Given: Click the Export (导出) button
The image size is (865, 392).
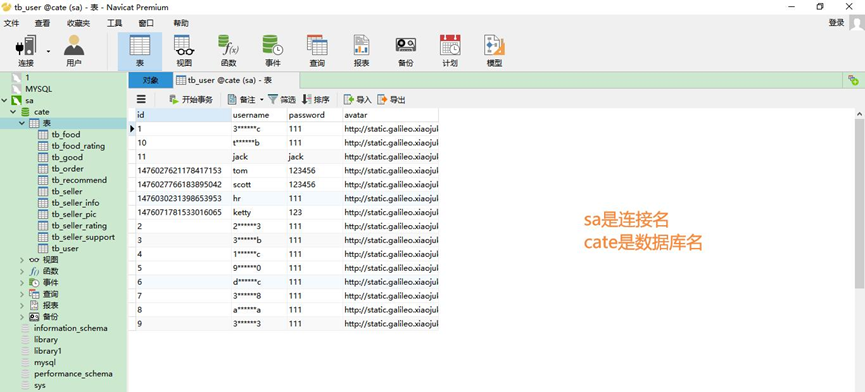Looking at the screenshot, I should pos(391,100).
